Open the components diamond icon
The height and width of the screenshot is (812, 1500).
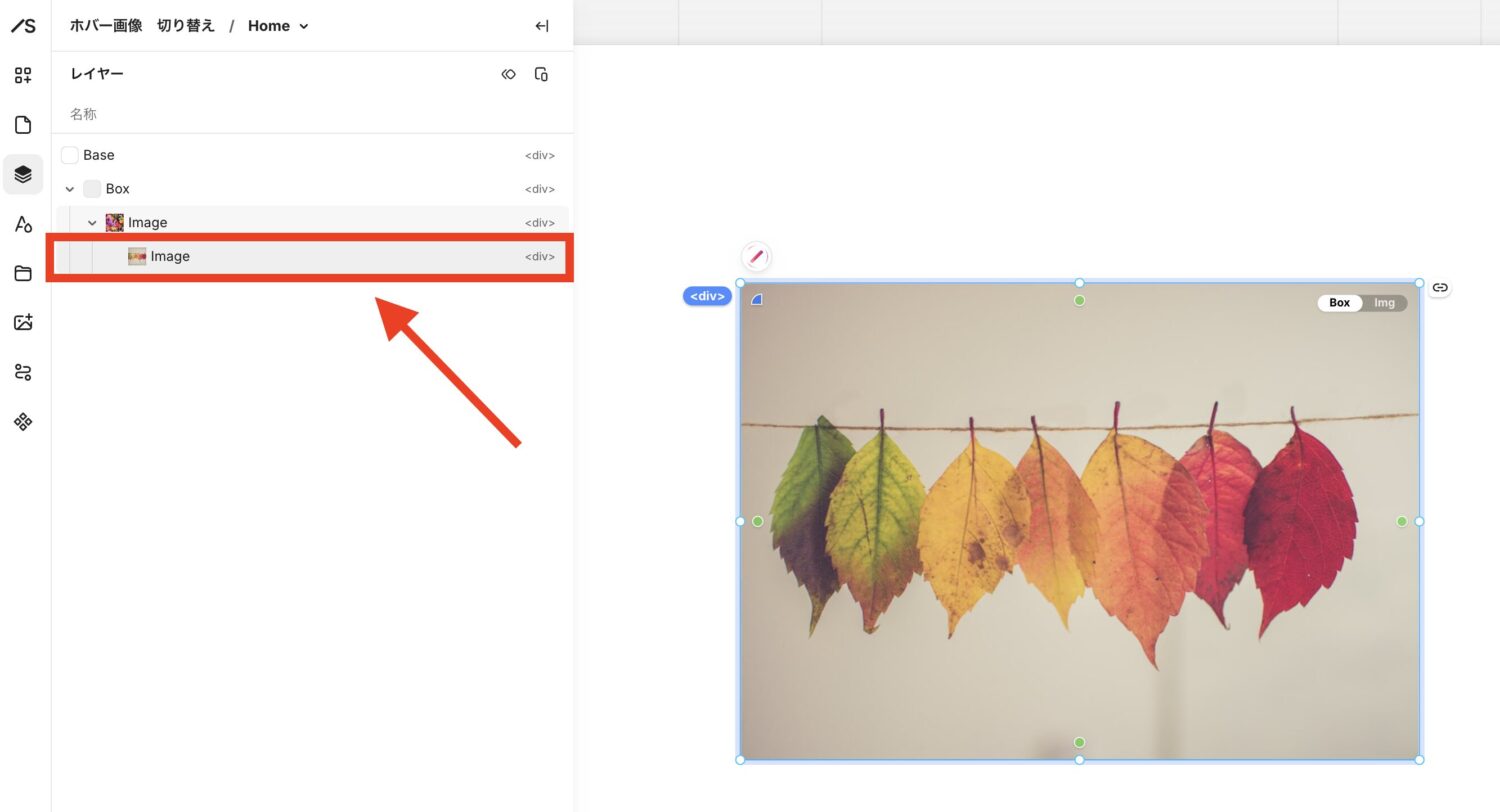[x=23, y=422]
